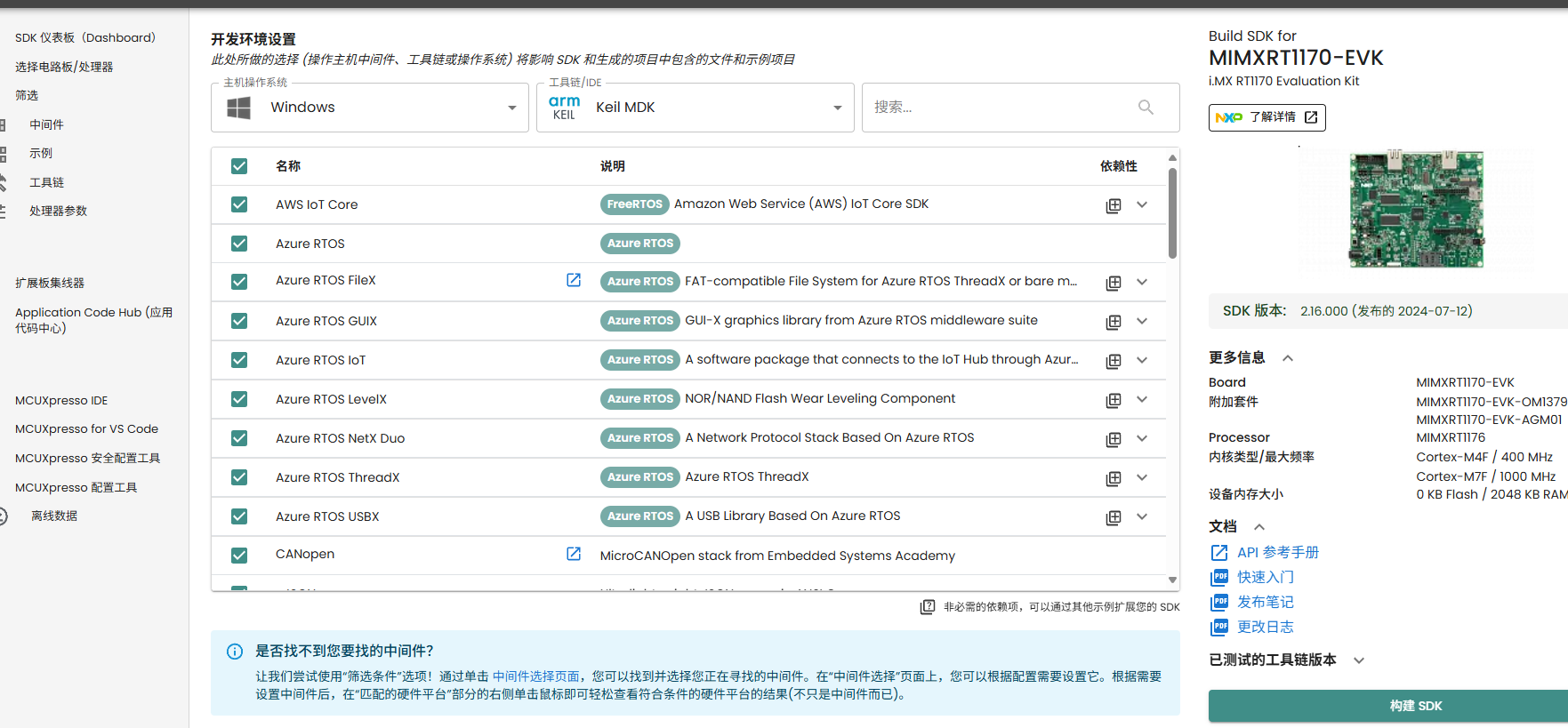This screenshot has height=728, width=1568.
Task: Uncheck the Azure RTOS FileX checkbox
Action: pos(239,282)
